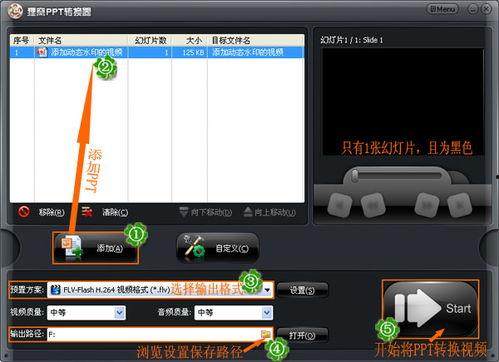Sort the list by the 序号 column header
The image size is (499, 362).
coord(22,40)
